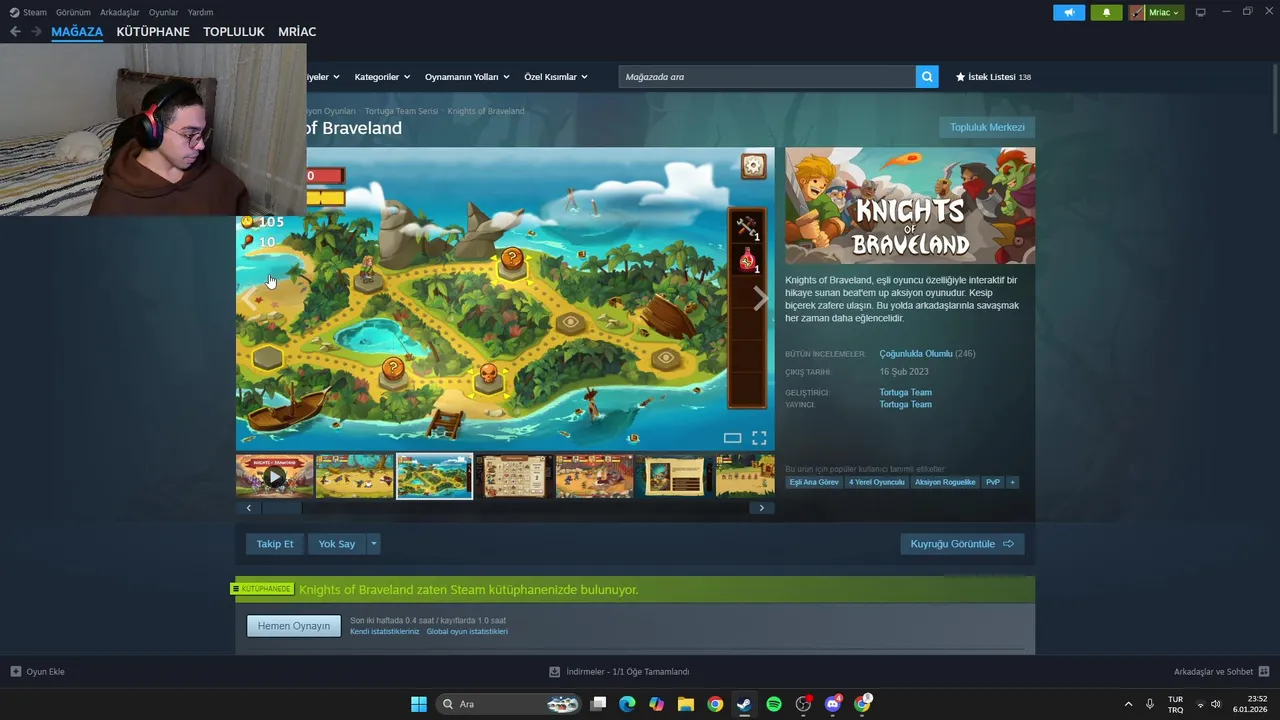1280x720 pixels.
Task: Open Steam notifications bell
Action: coord(1106,13)
